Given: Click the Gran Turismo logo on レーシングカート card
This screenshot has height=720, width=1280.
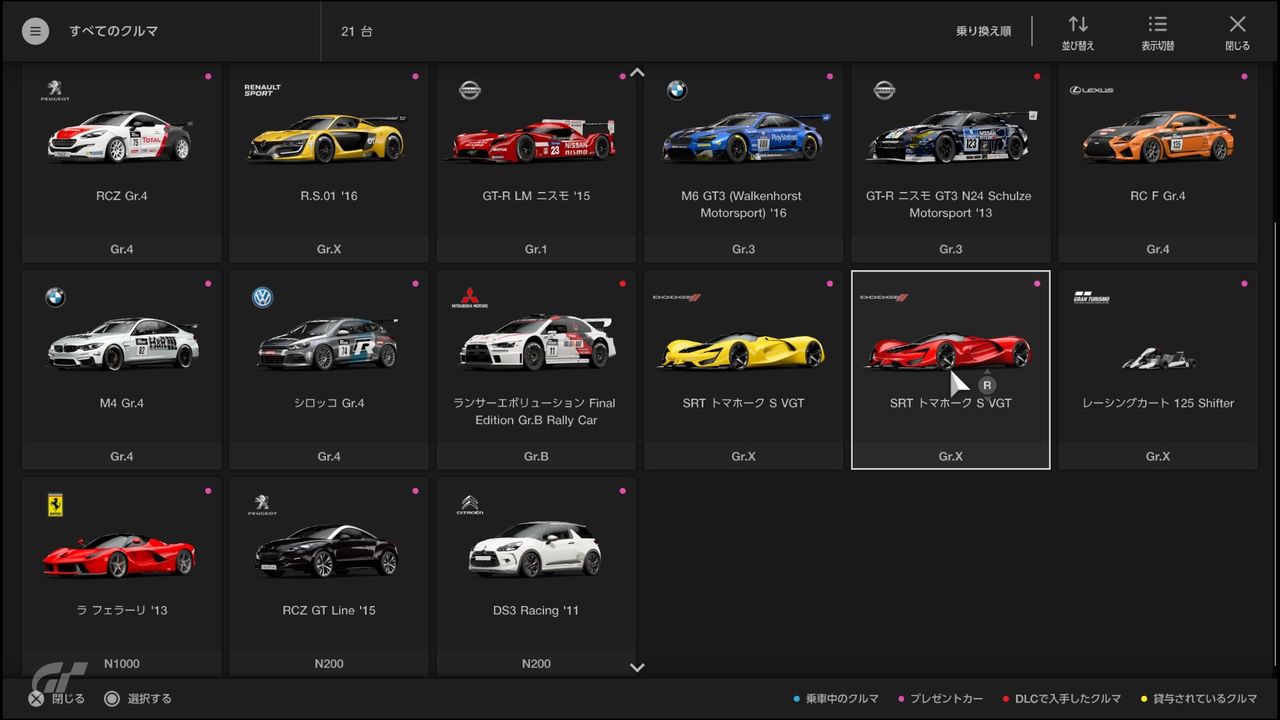Looking at the screenshot, I should 1091,297.
